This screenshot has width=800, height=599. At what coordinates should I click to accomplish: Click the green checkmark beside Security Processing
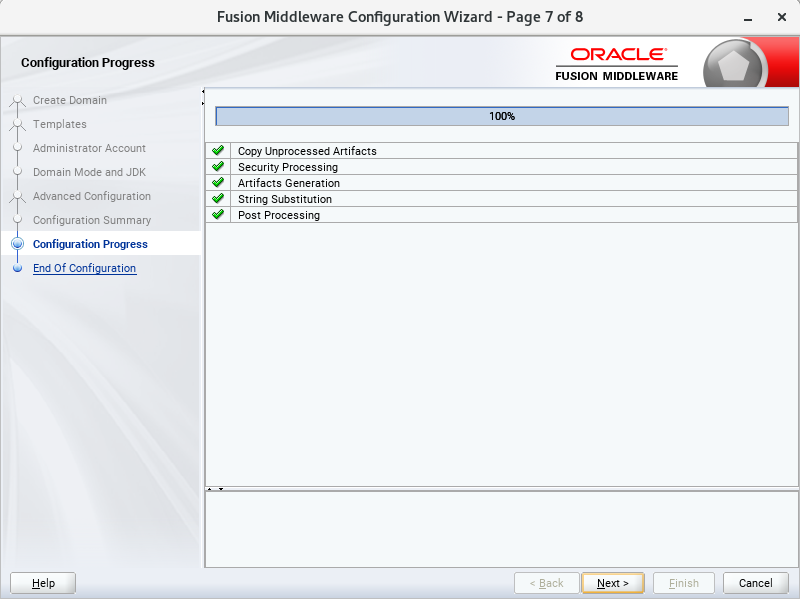coord(218,166)
